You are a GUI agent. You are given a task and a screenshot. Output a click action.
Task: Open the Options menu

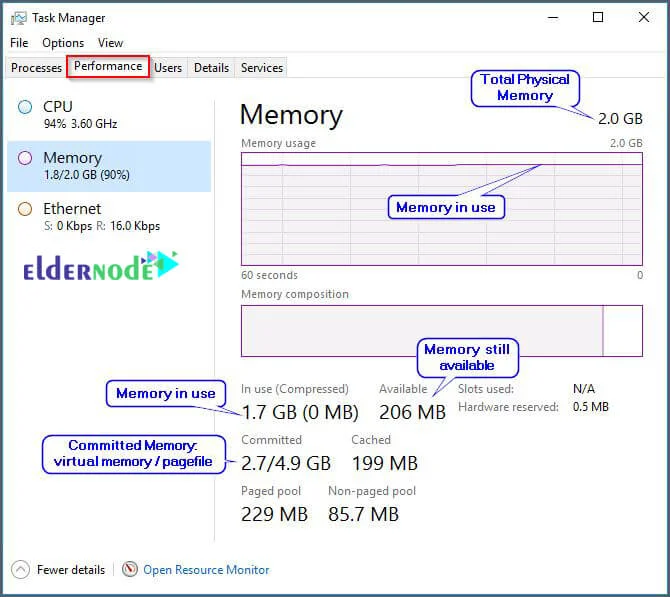coord(63,43)
